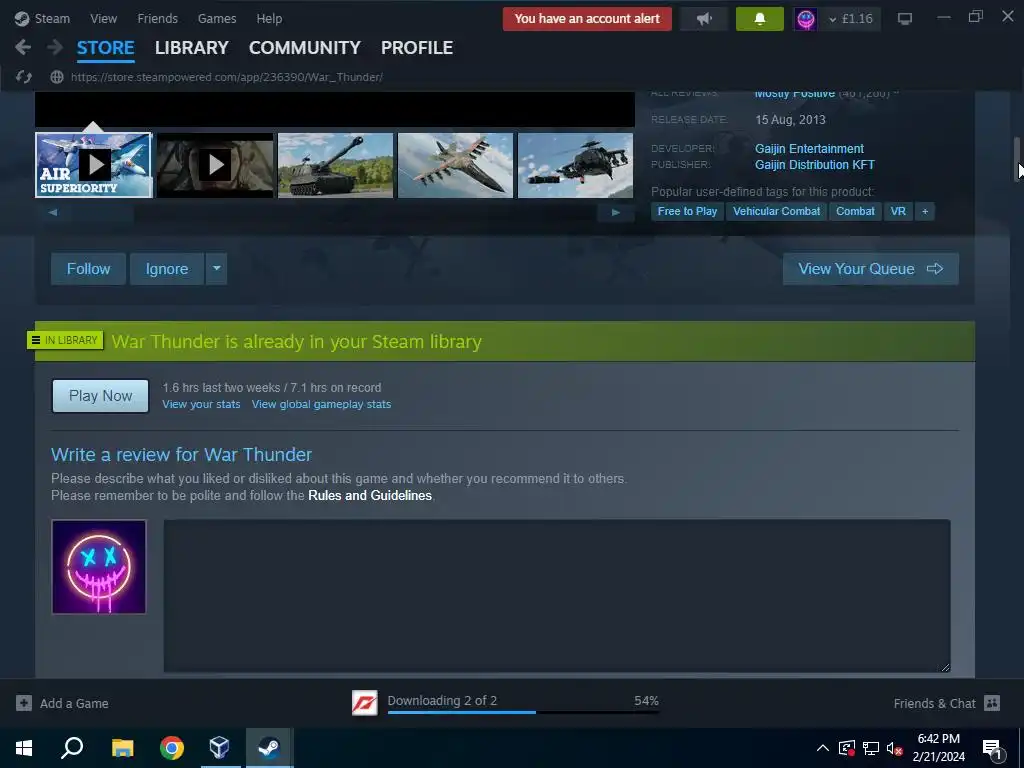Click the globe icon beside the URL
This screenshot has height=768, width=1024.
[x=57, y=77]
